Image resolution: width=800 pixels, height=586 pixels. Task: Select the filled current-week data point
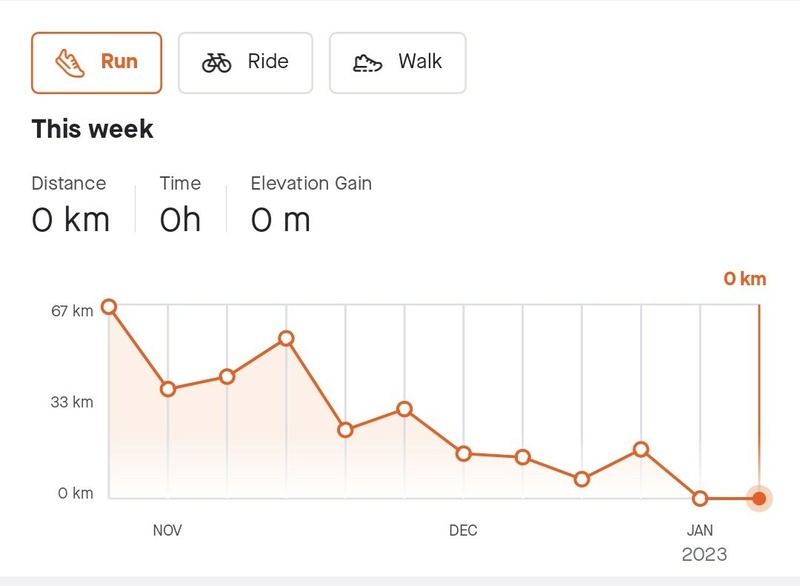tap(759, 498)
